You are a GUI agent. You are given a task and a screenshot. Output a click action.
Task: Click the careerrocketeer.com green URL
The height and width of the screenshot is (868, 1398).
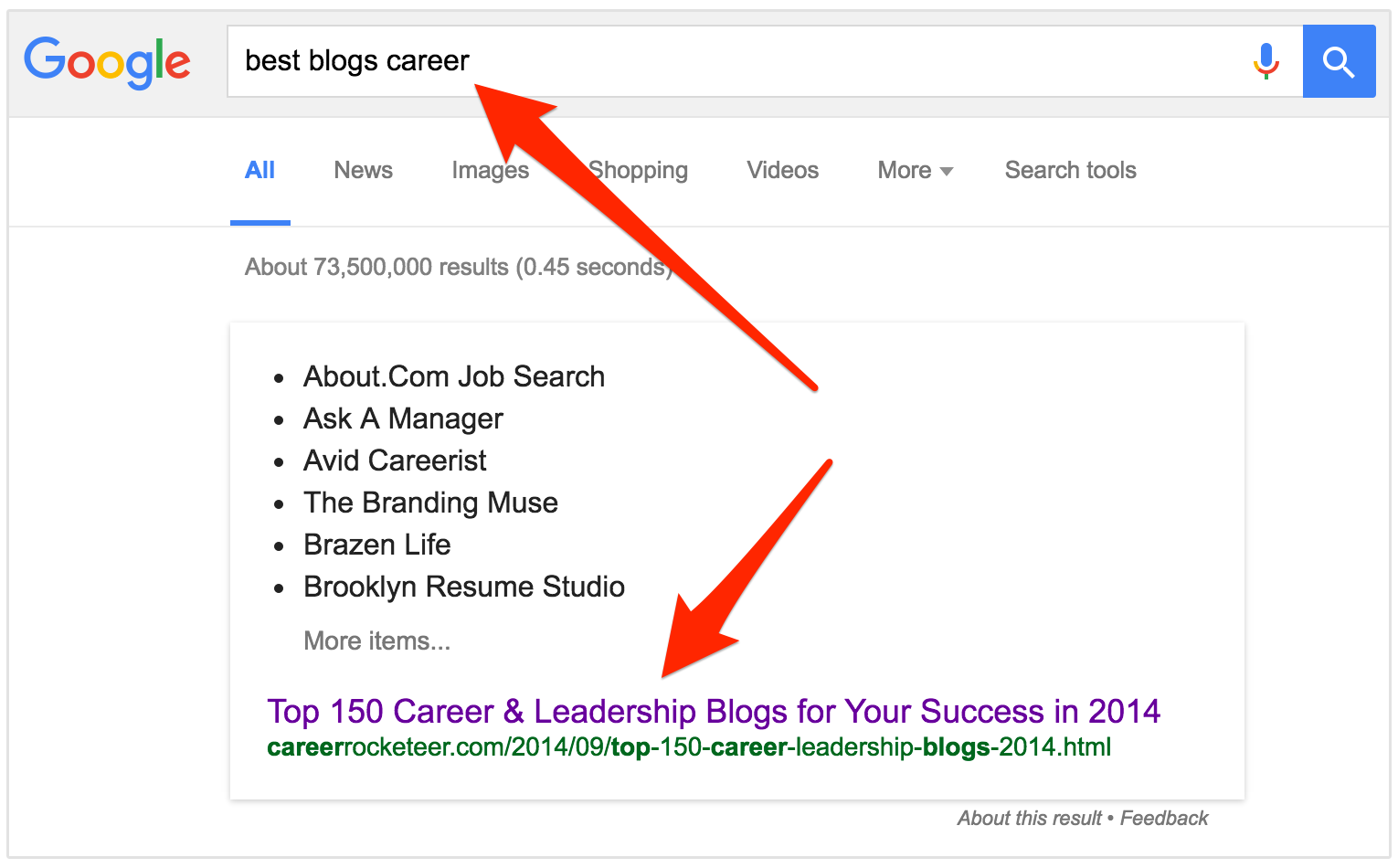(688, 747)
